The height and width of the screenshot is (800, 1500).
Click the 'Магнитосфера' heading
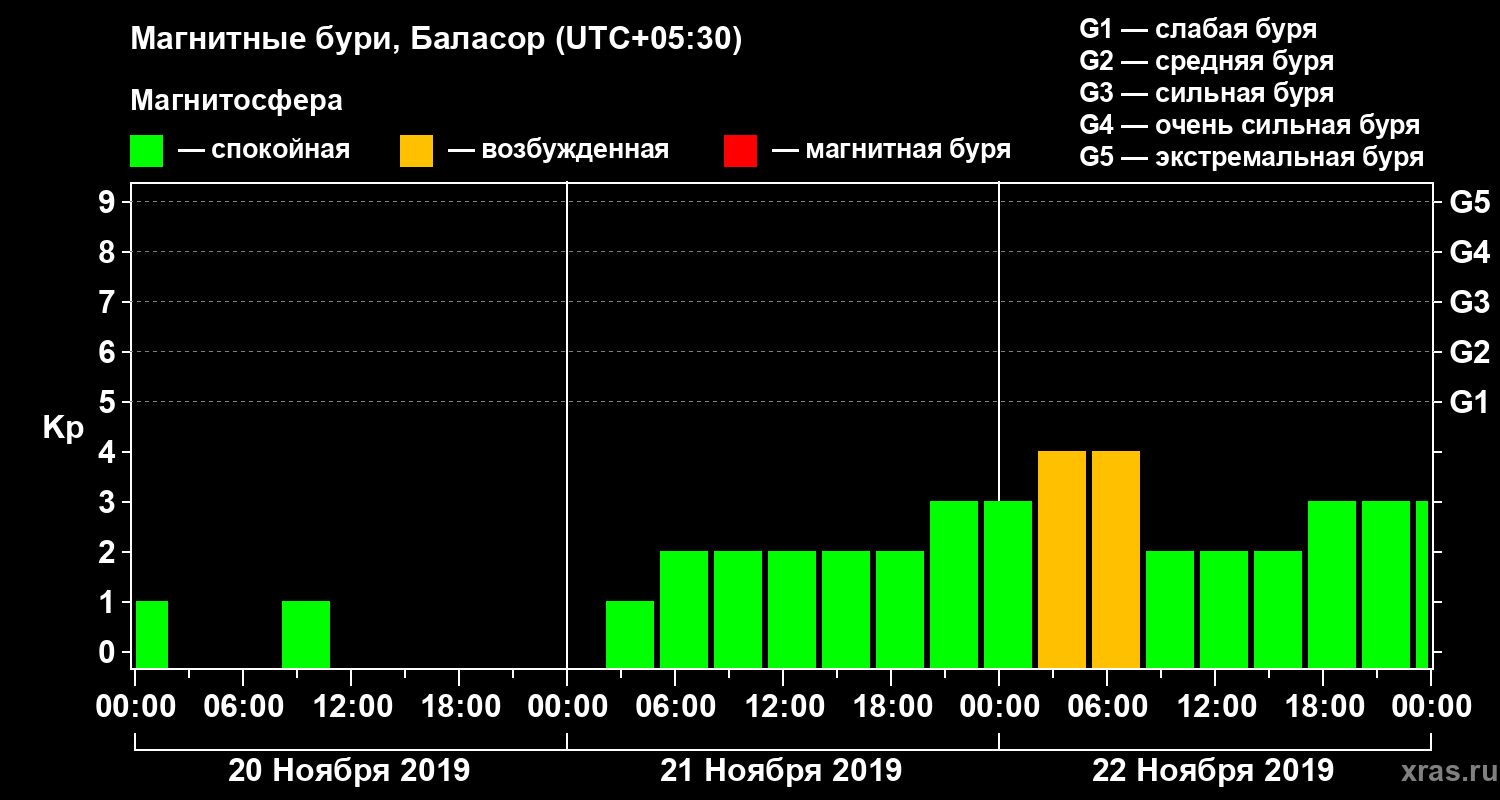tap(236, 101)
